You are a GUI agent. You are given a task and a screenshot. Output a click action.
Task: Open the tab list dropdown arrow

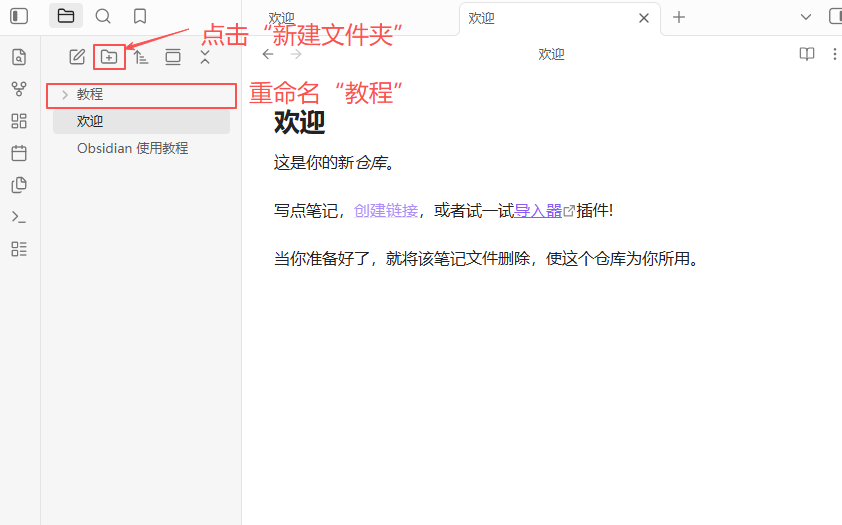click(x=805, y=17)
